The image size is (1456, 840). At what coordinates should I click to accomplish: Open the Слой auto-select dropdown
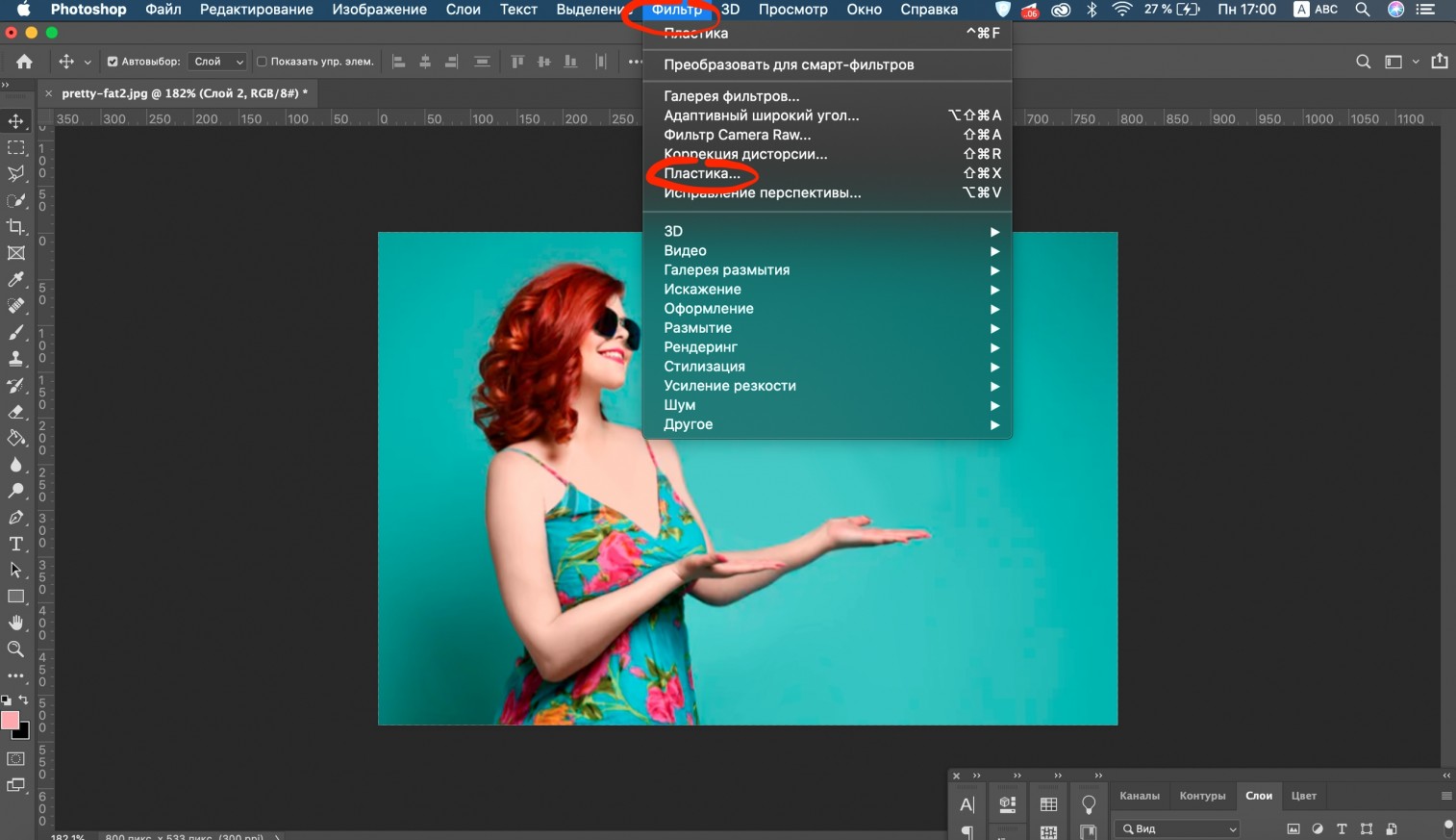coord(217,62)
